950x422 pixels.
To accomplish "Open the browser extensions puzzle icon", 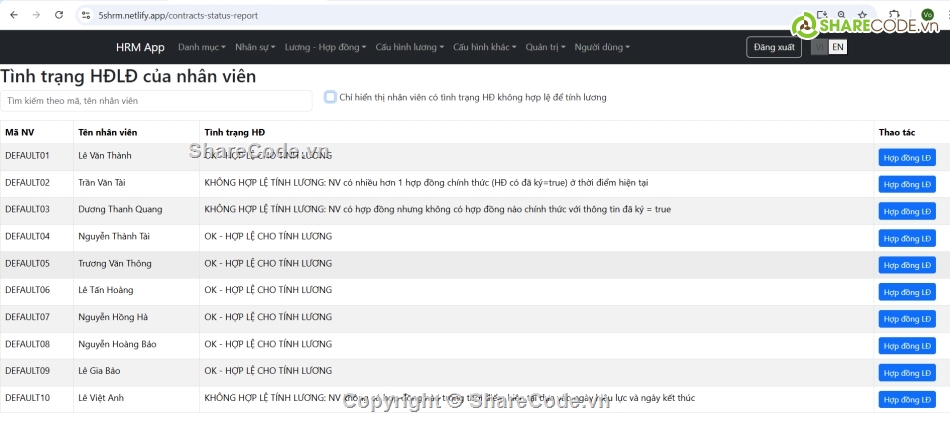I will 894,15.
